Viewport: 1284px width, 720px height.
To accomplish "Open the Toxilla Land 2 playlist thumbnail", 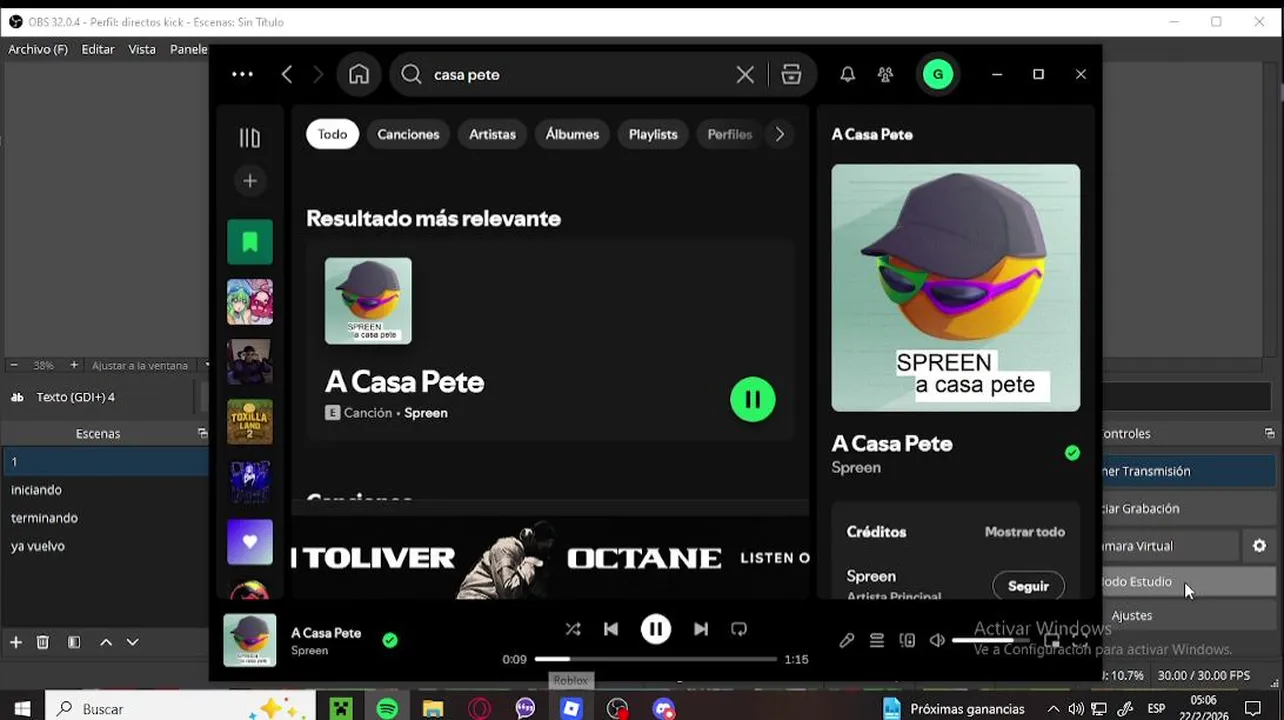I will [x=250, y=422].
